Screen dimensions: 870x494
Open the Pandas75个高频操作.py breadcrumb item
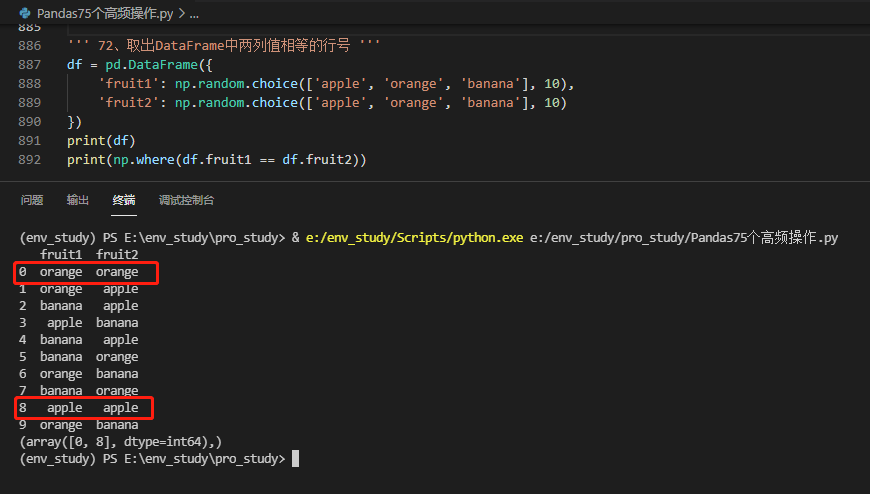click(x=105, y=13)
